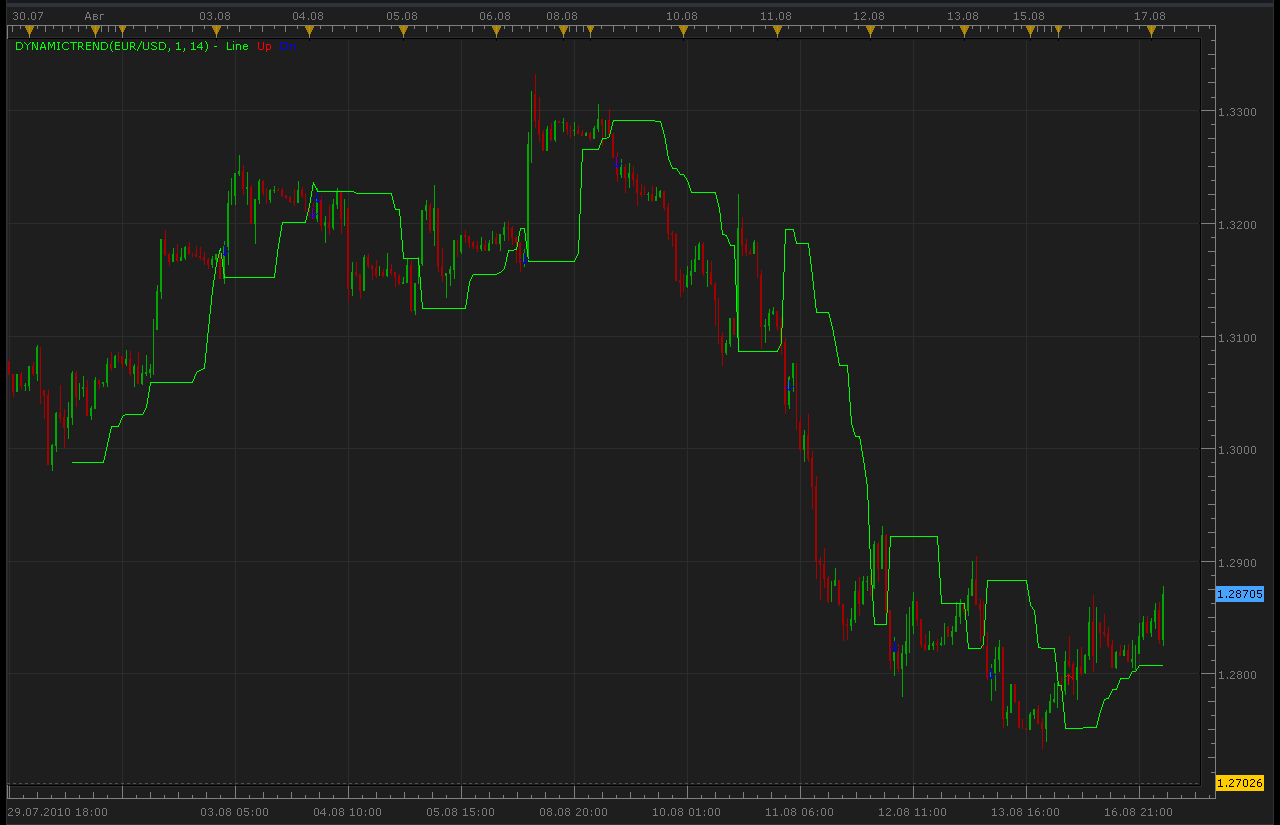
Task: Click the '16.08 21:00' bottom time label
Action: [x=1138, y=812]
